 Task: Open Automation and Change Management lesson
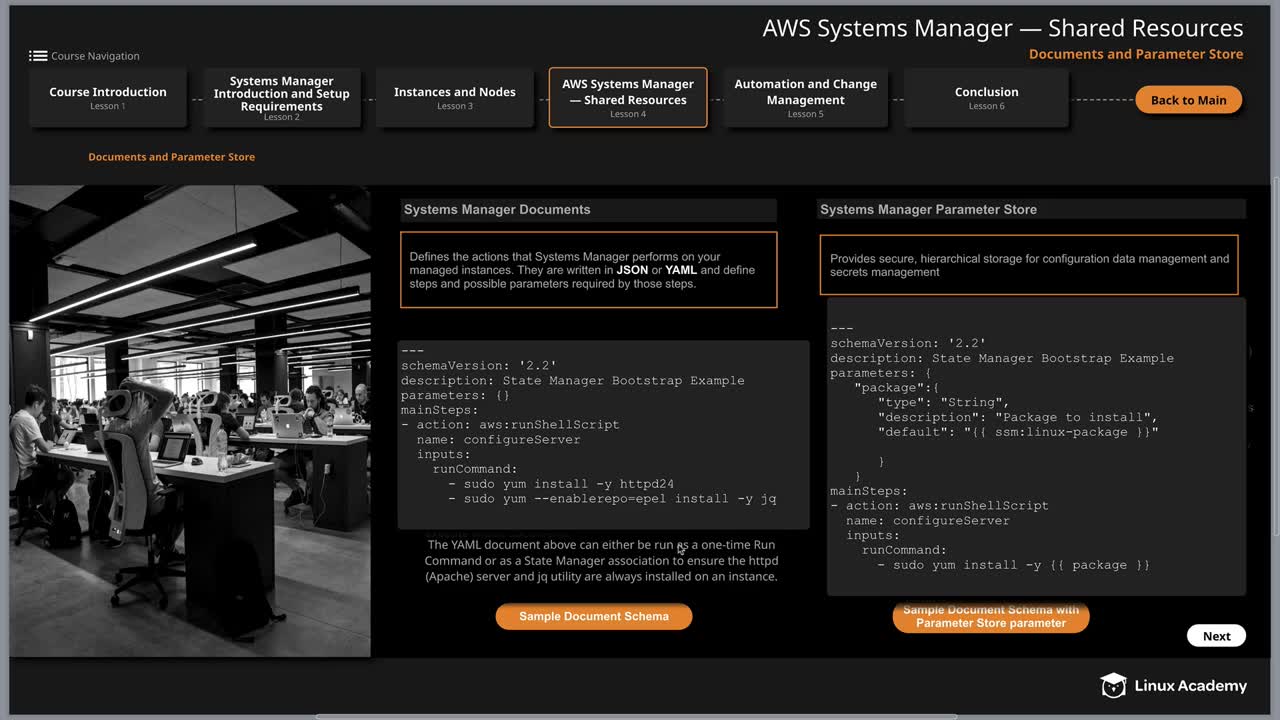[x=805, y=97]
